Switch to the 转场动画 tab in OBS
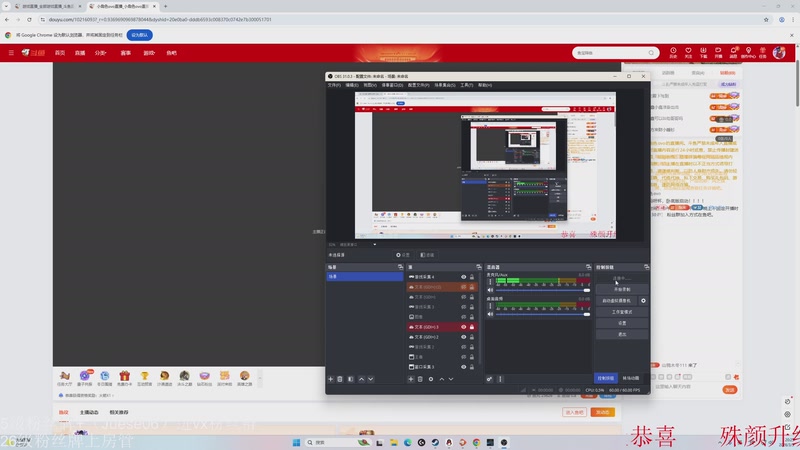This screenshot has width=800, height=450. 631,378
